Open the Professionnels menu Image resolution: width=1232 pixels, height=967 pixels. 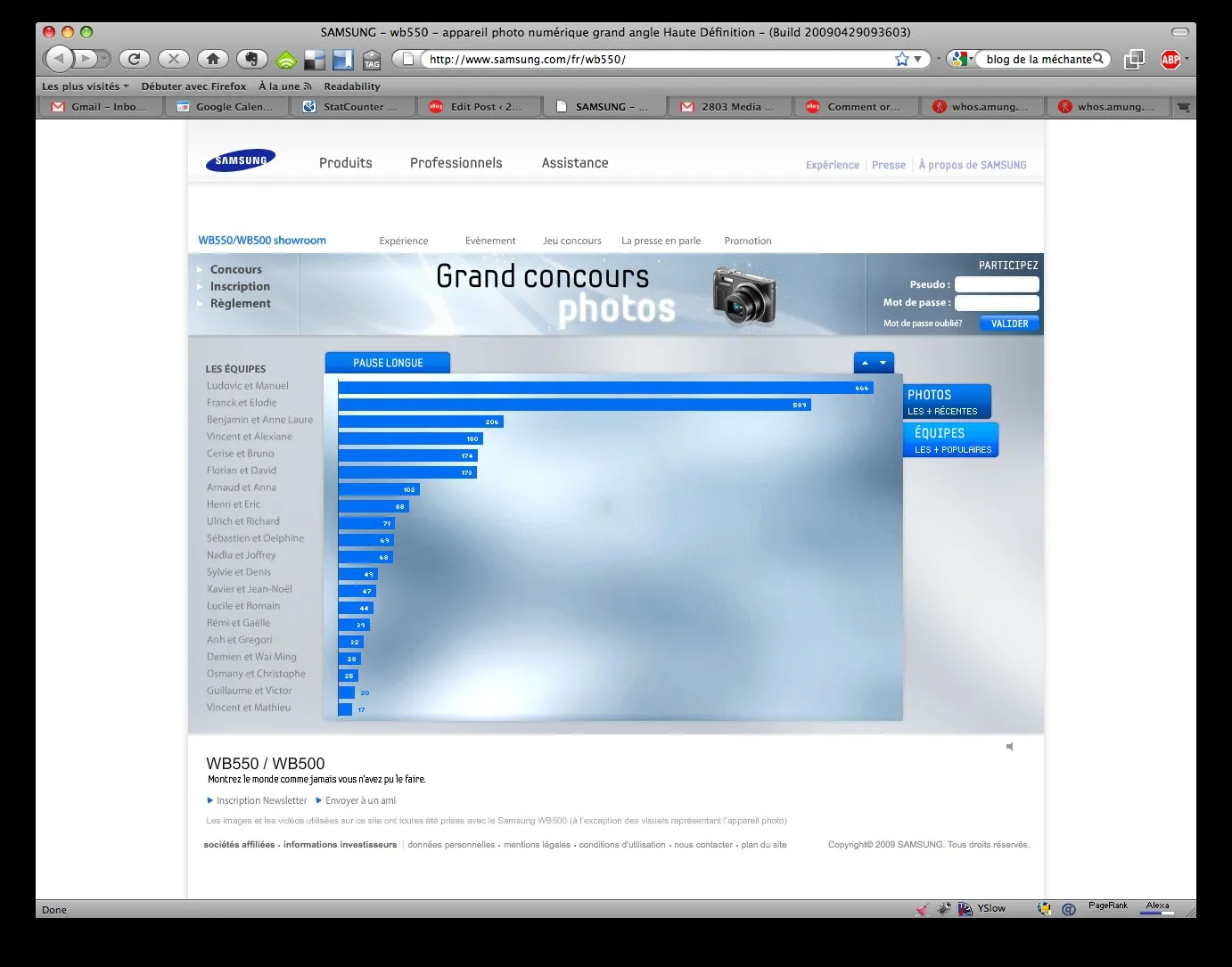coord(456,163)
